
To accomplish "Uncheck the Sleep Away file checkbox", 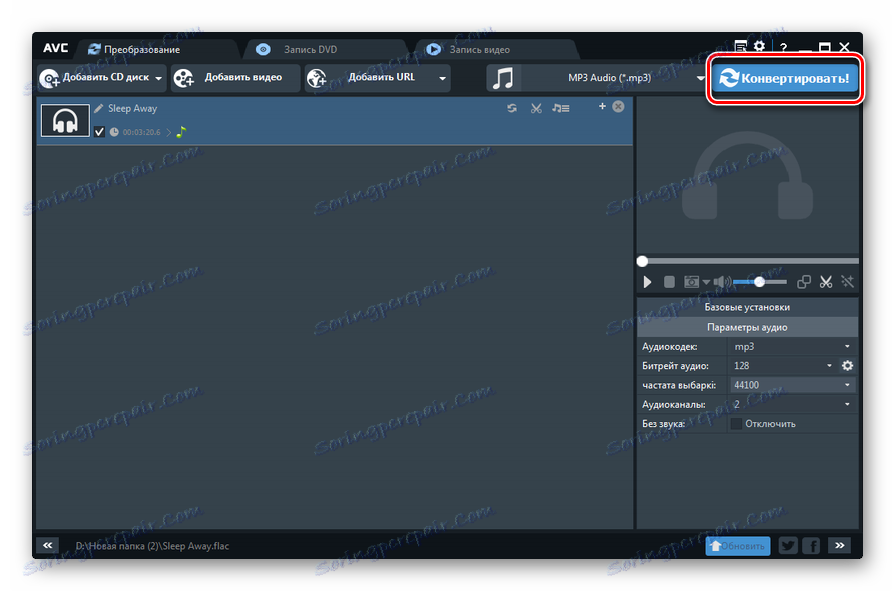I will [x=99, y=132].
